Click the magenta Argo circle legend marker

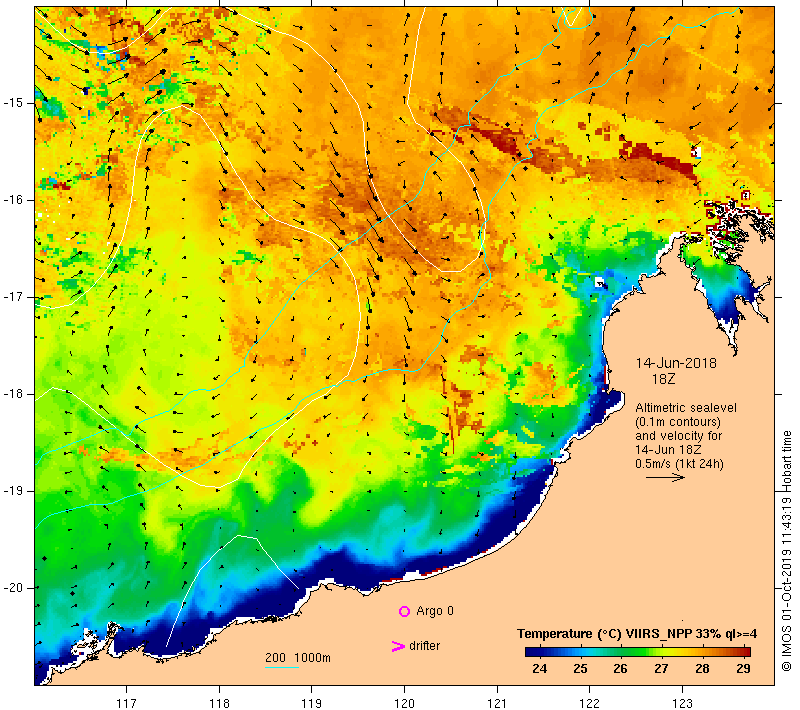(404, 611)
